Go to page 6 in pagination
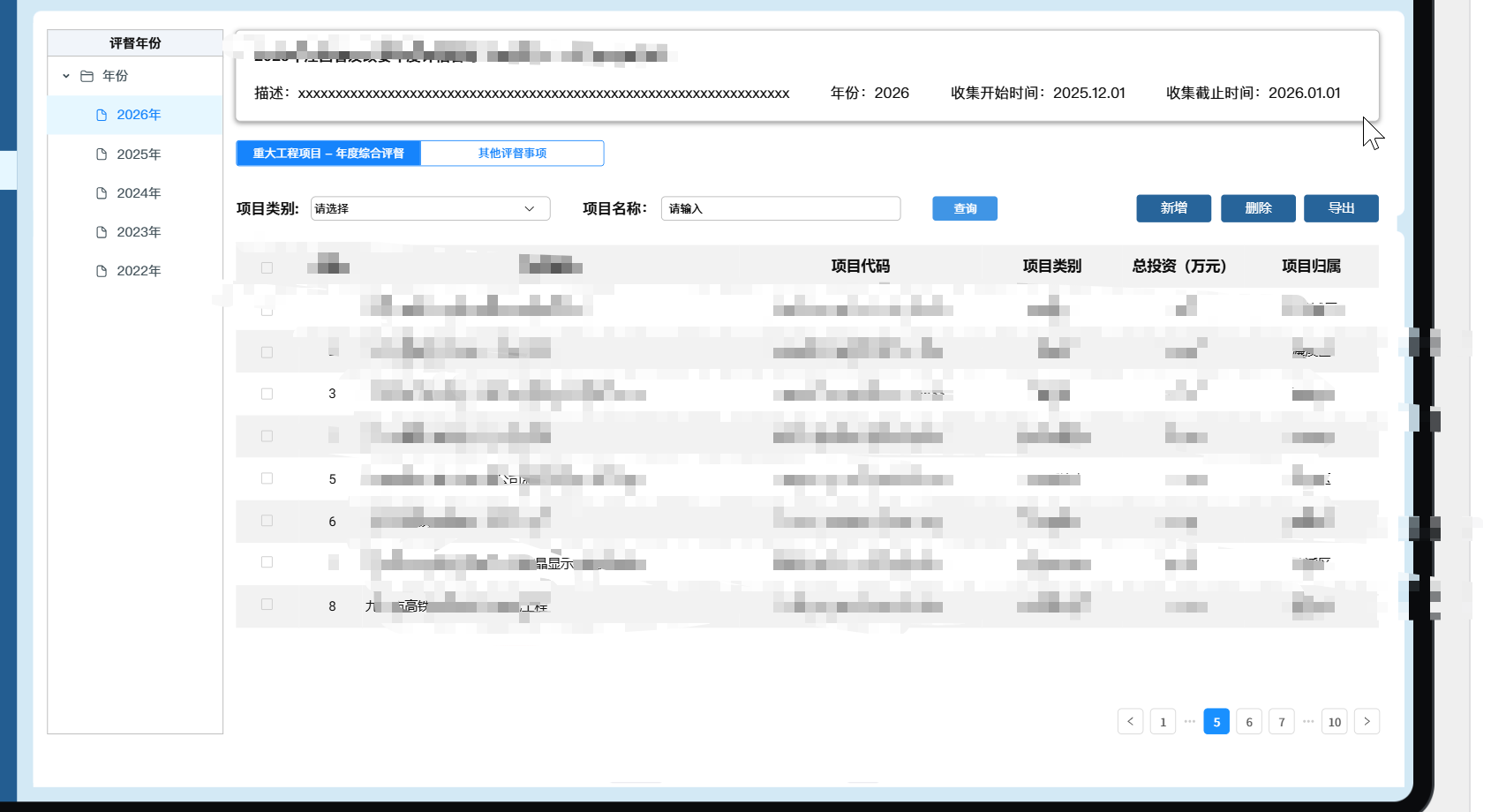1506x812 pixels. pyautogui.click(x=1248, y=721)
